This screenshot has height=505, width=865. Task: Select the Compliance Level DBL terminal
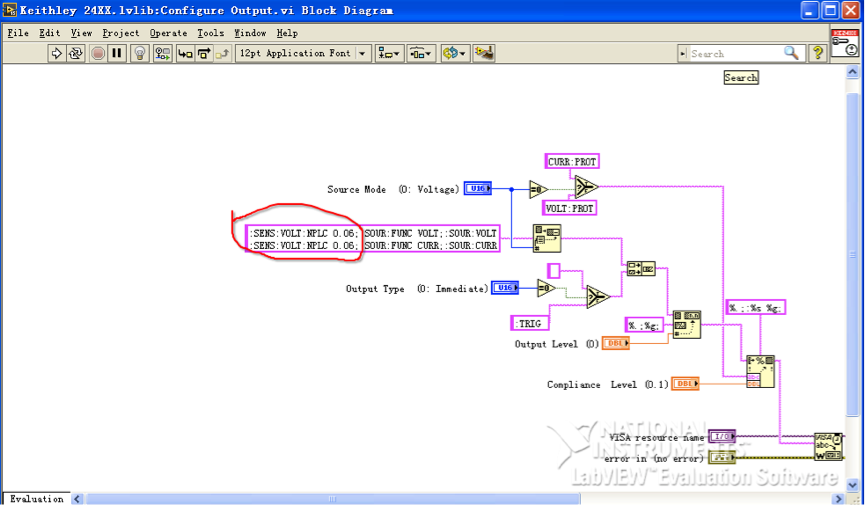pos(685,384)
